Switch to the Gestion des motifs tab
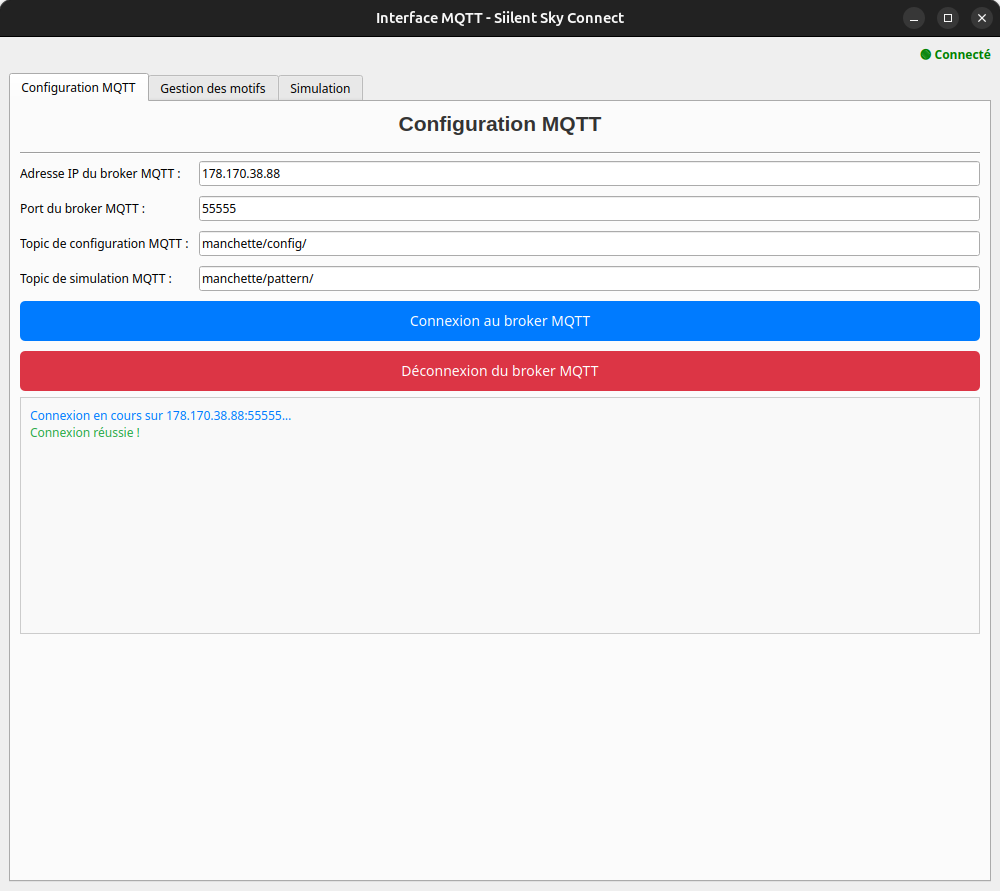 click(213, 89)
